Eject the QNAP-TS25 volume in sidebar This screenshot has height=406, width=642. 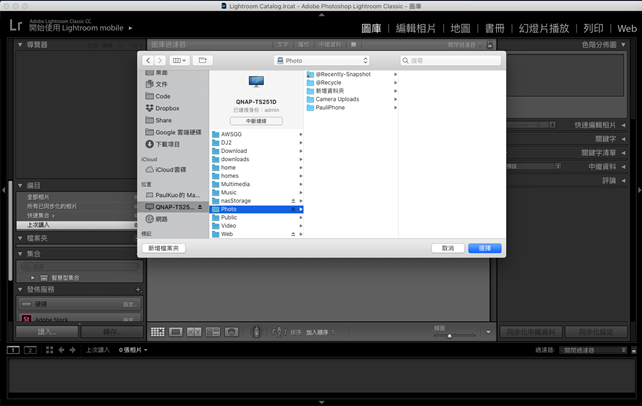[200, 207]
